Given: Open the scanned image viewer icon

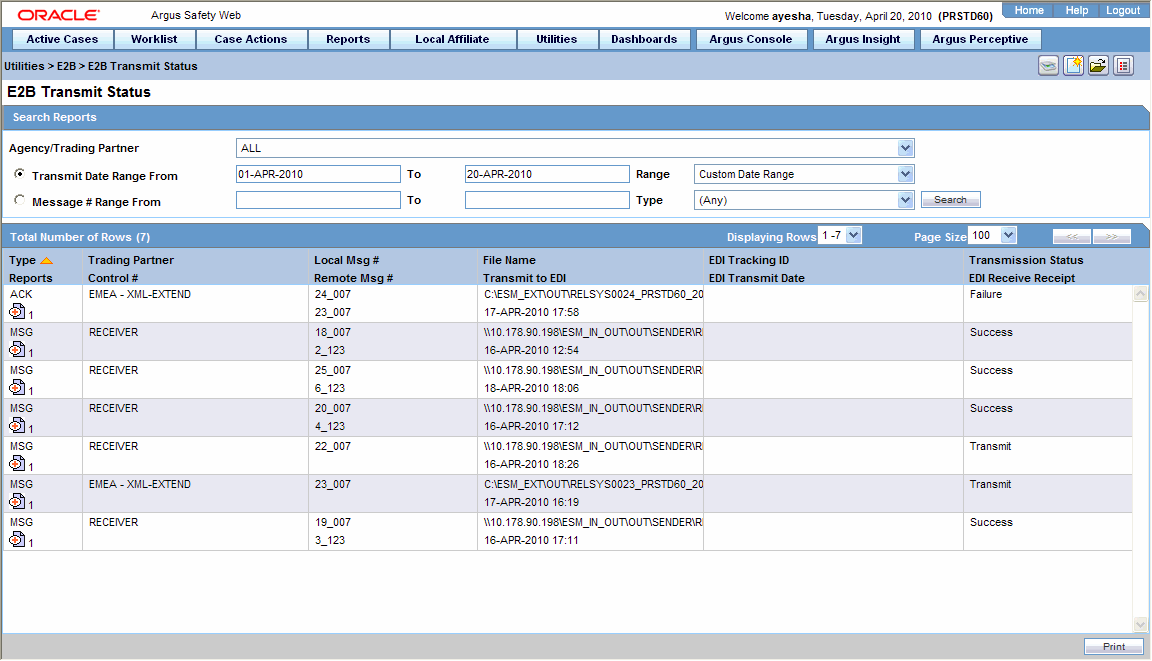Looking at the screenshot, I should click(1047, 65).
